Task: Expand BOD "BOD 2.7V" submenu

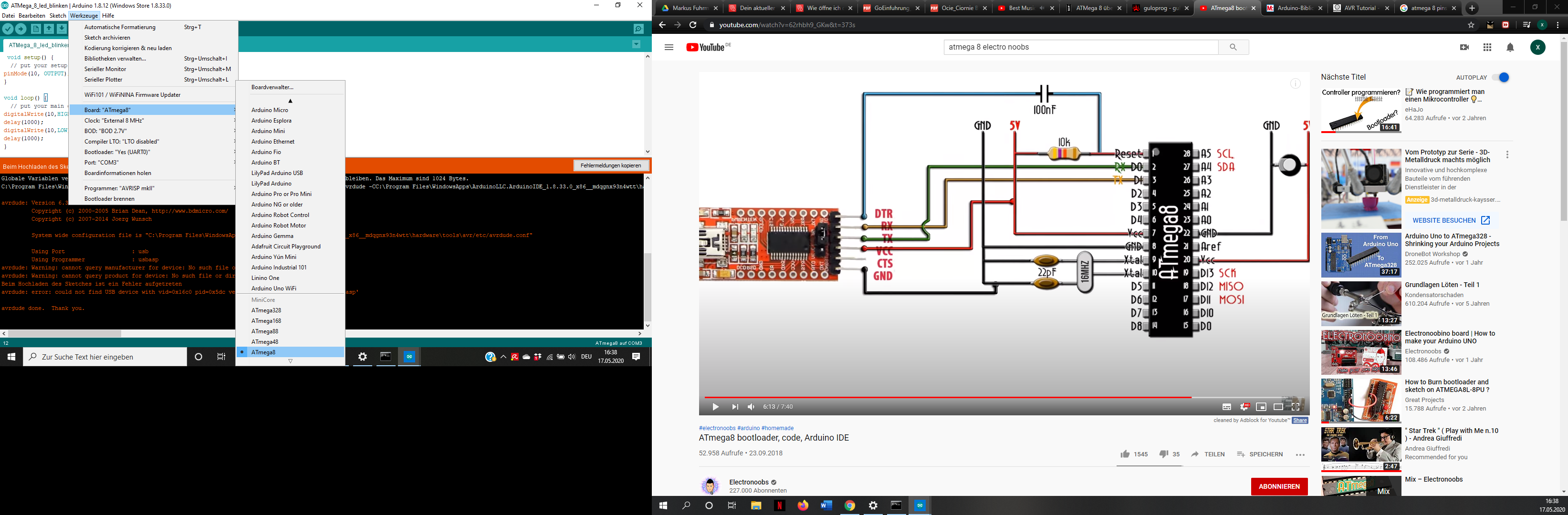Action: tap(153, 131)
